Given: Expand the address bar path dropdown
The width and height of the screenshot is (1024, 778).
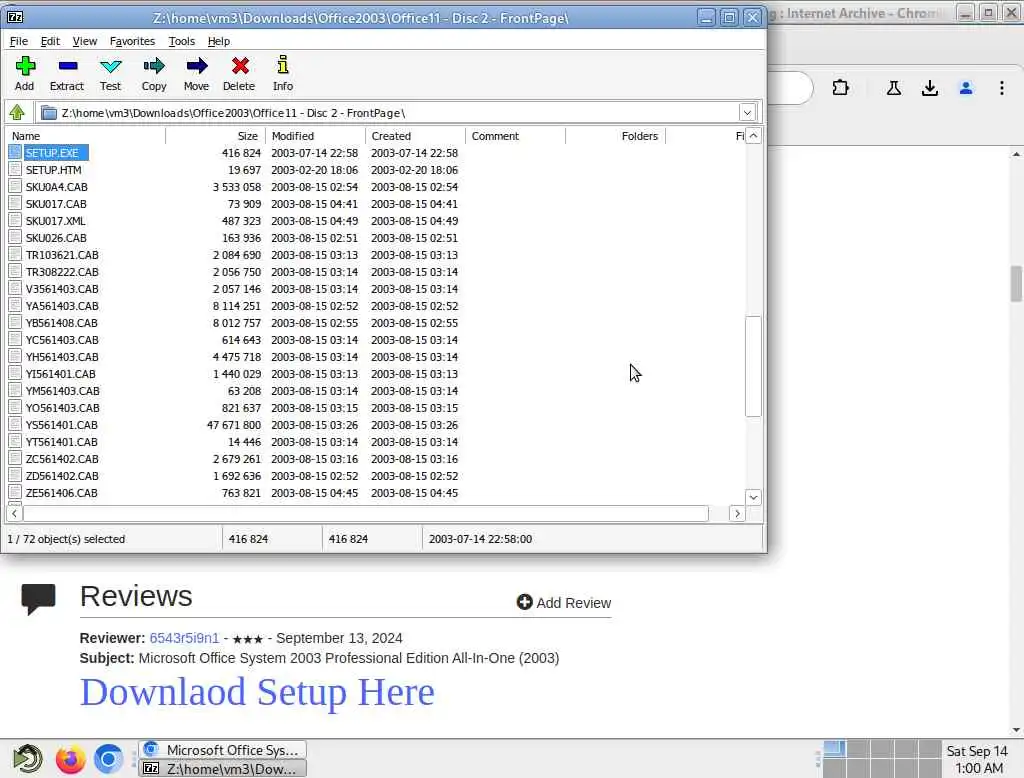Looking at the screenshot, I should 747,112.
